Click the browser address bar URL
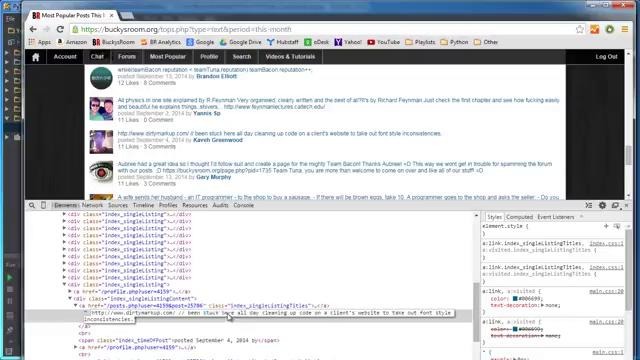 coord(186,29)
